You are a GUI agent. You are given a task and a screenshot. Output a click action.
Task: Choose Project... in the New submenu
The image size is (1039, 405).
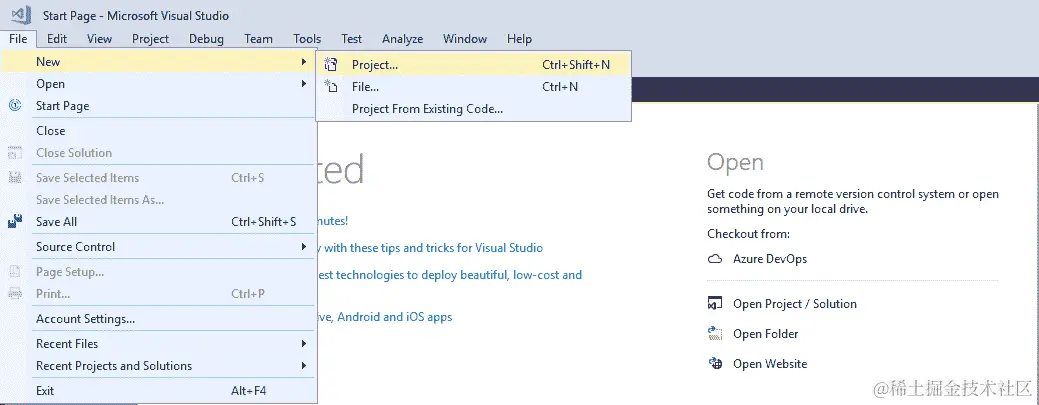[x=474, y=64]
